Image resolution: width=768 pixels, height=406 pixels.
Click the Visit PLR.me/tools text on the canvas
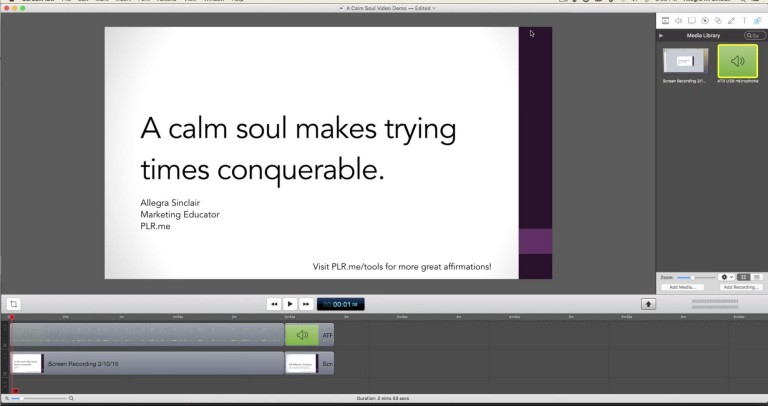pyautogui.click(x=402, y=267)
